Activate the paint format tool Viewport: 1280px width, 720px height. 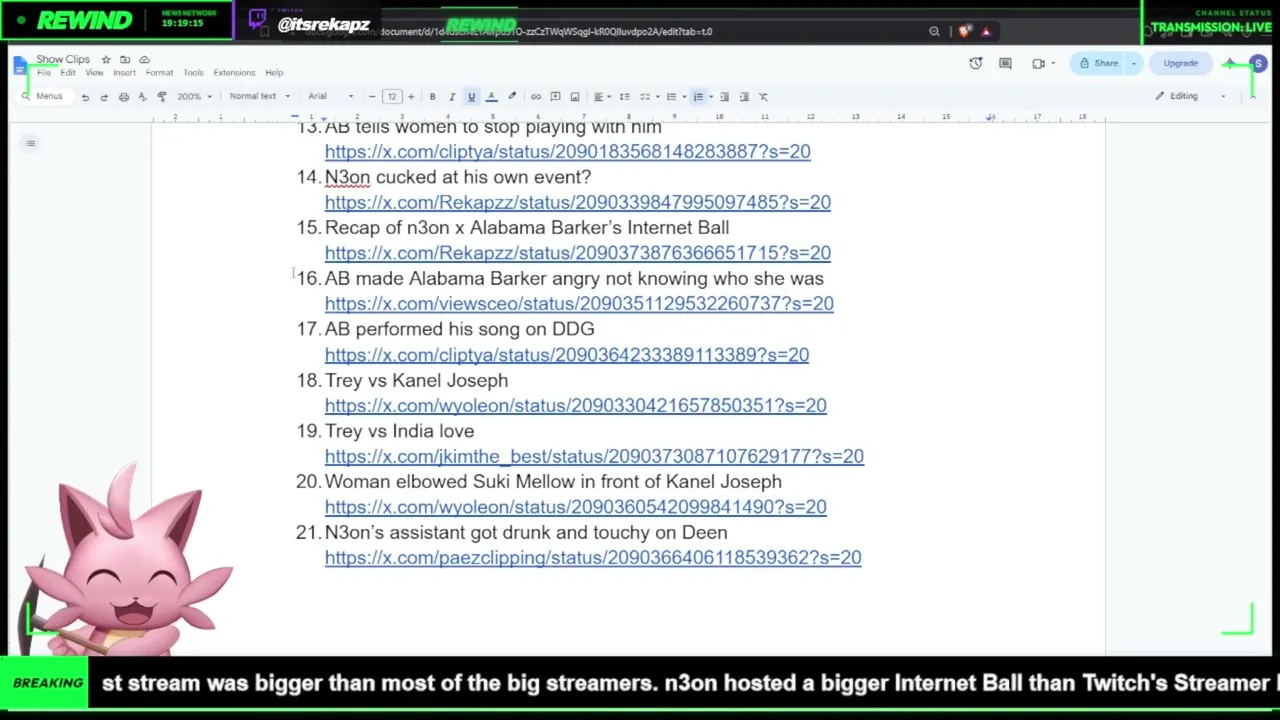click(x=161, y=97)
